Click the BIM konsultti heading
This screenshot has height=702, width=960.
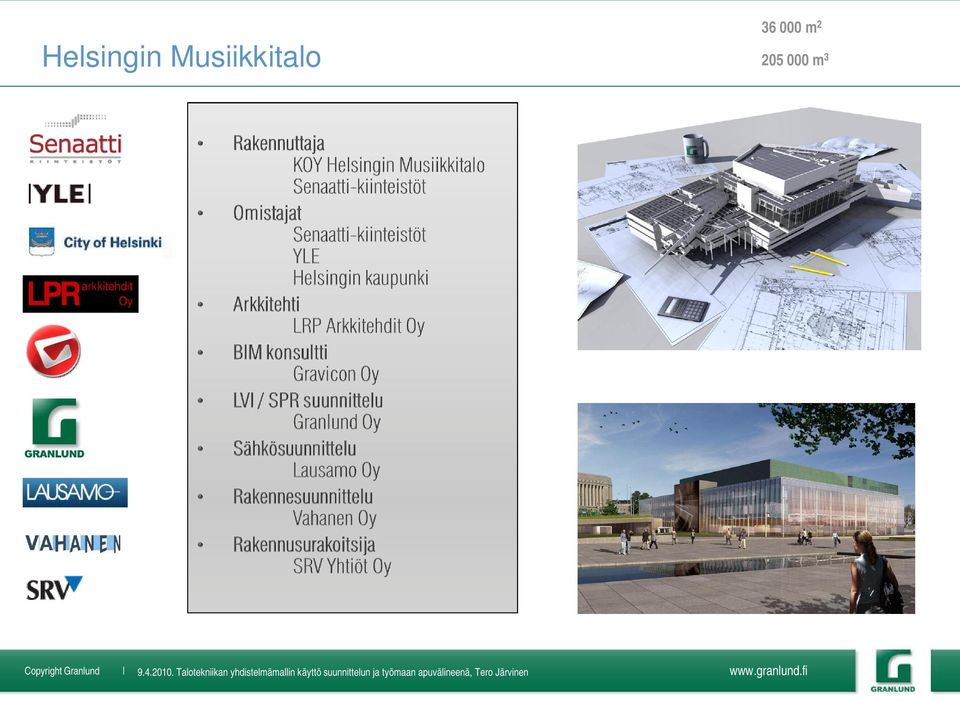point(280,353)
